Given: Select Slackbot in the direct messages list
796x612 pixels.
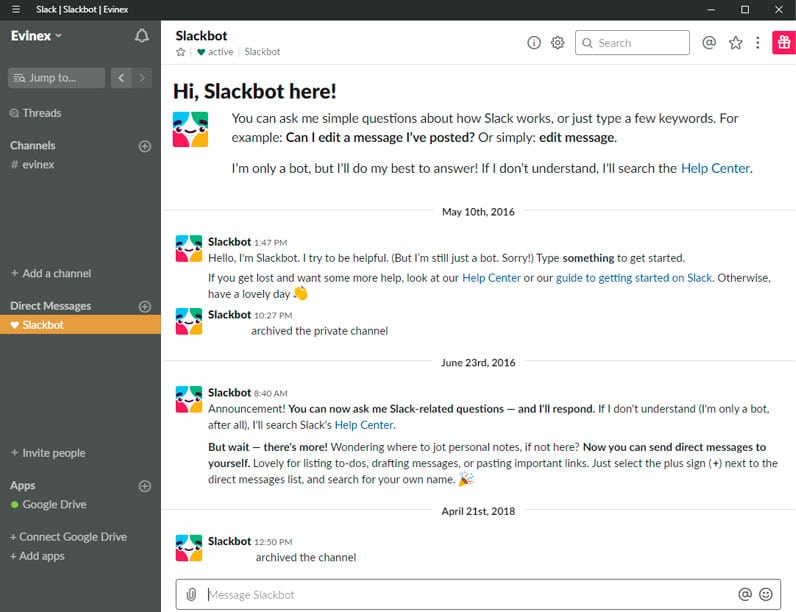Looking at the screenshot, I should [80, 325].
